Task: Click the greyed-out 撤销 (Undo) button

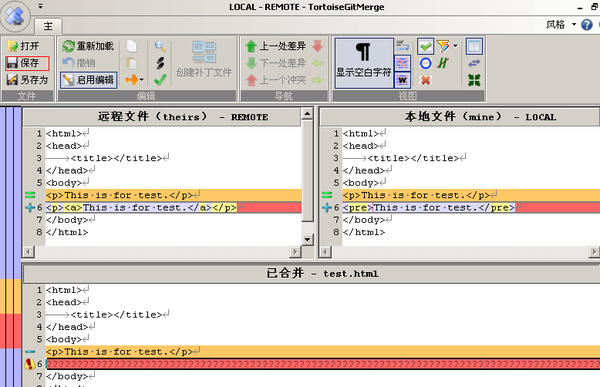Action: 80,63
